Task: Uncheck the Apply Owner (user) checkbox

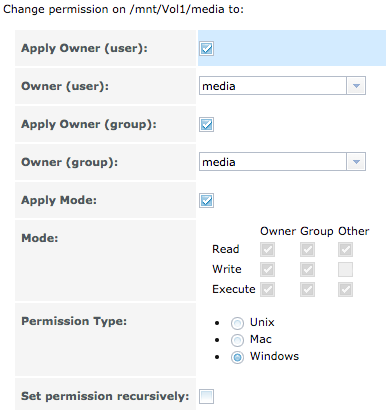Action: [x=206, y=48]
